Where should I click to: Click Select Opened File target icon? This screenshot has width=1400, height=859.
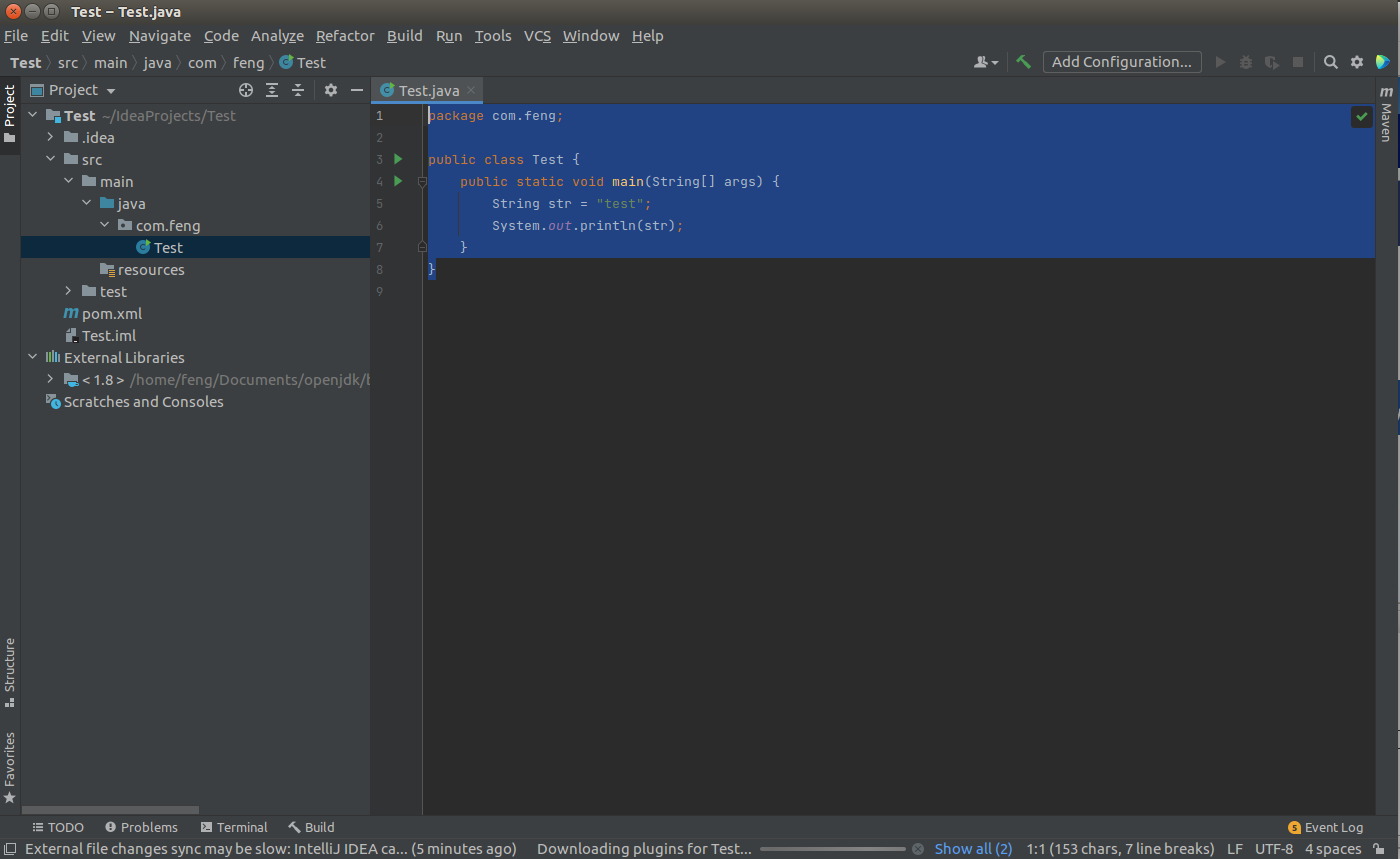pyautogui.click(x=246, y=90)
